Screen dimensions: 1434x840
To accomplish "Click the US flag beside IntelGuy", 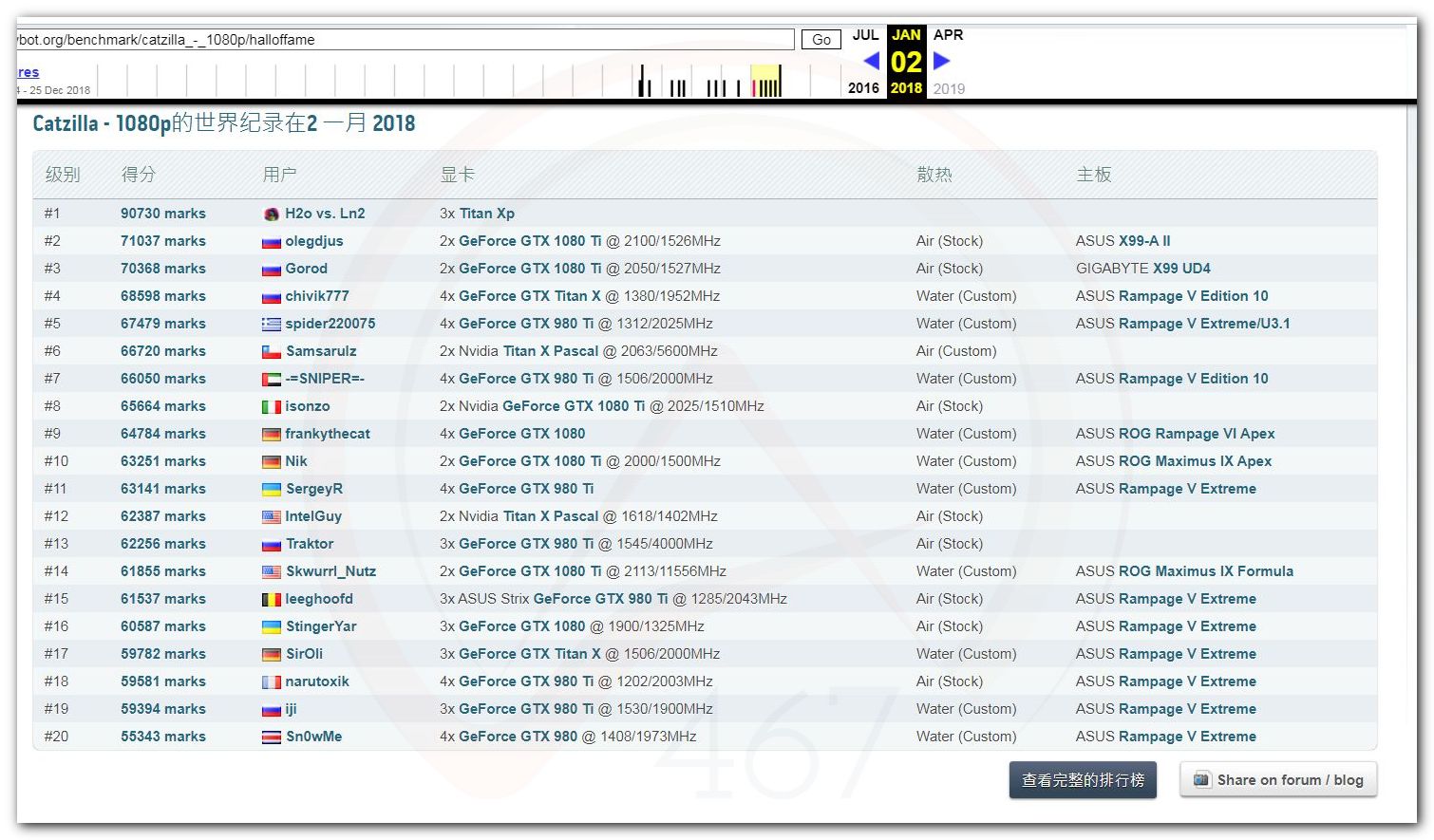I will 272,517.
